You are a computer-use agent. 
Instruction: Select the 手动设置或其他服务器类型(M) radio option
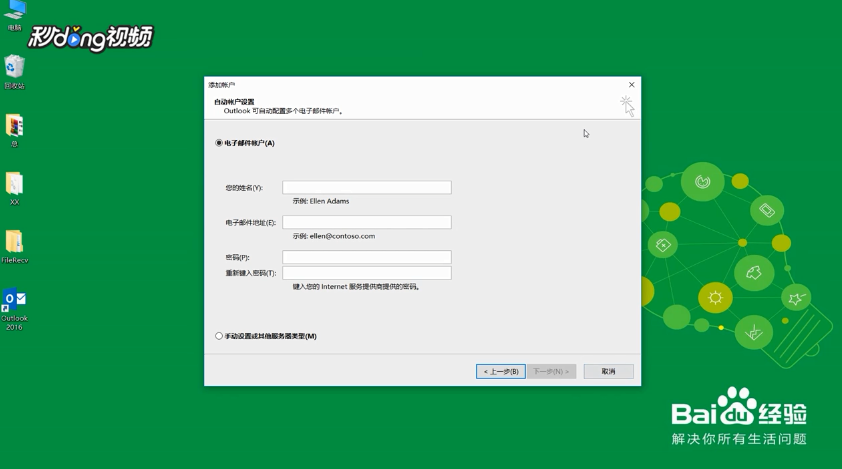click(219, 336)
